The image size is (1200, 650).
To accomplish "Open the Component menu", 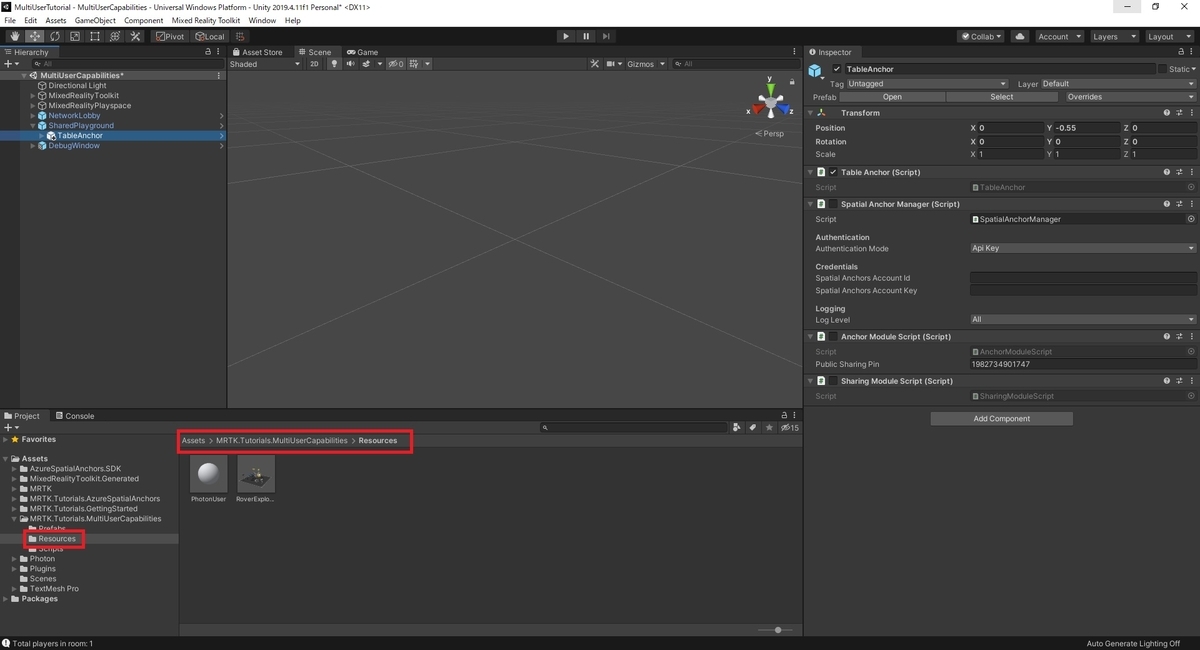I will (x=144, y=20).
